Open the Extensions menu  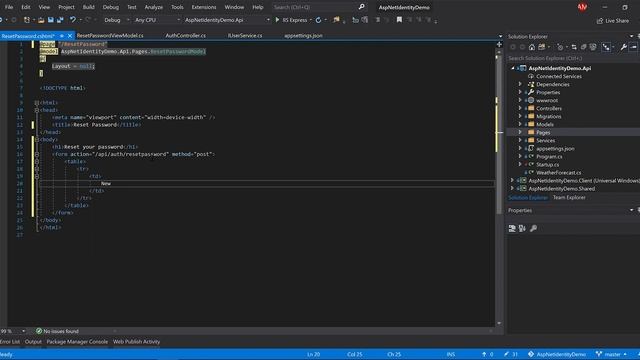click(204, 7)
